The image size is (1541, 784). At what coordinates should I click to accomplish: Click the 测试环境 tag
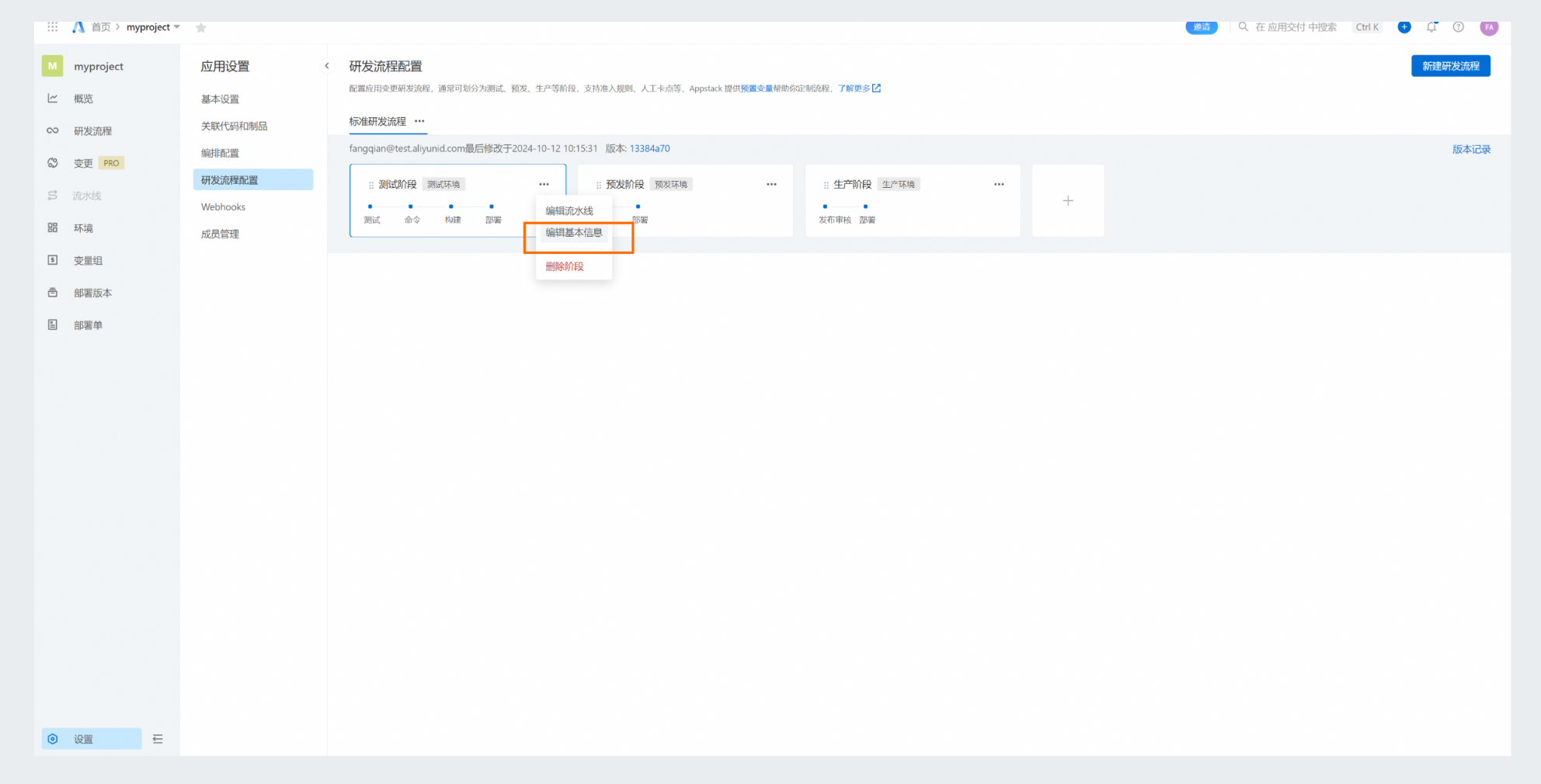pyautogui.click(x=444, y=185)
